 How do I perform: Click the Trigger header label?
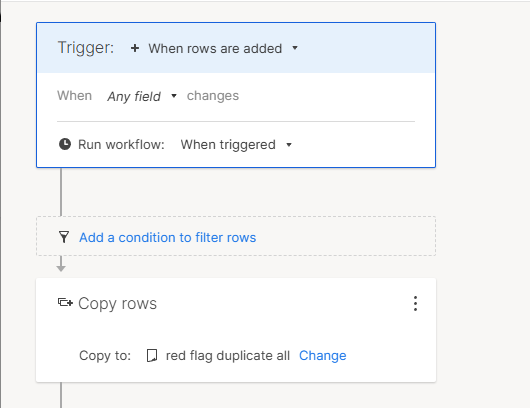(x=86, y=48)
